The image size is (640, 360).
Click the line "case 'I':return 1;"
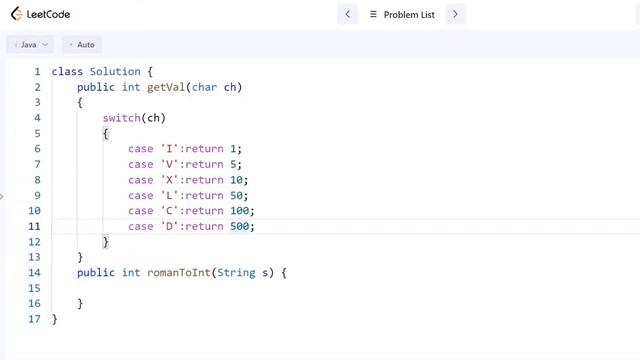coord(185,149)
